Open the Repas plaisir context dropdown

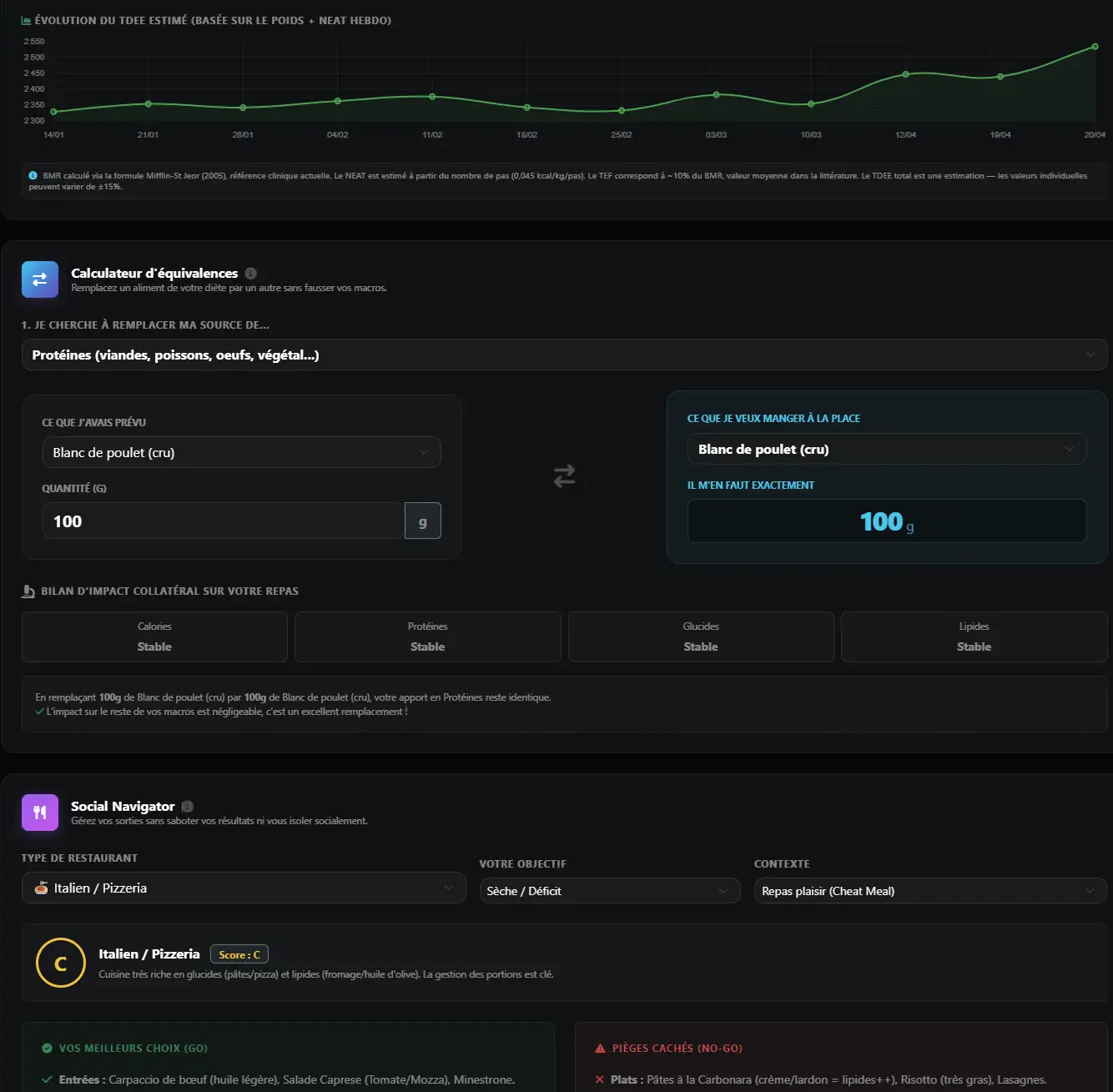point(930,891)
